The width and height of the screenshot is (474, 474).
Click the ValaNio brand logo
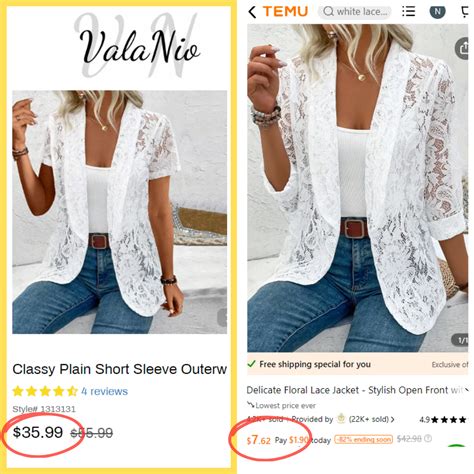click(x=139, y=46)
